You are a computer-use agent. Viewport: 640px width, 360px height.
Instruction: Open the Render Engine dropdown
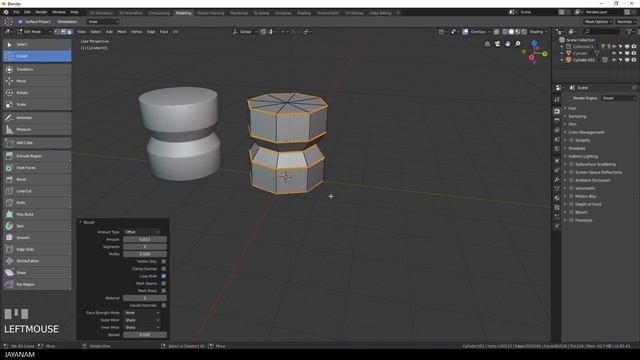click(x=619, y=98)
